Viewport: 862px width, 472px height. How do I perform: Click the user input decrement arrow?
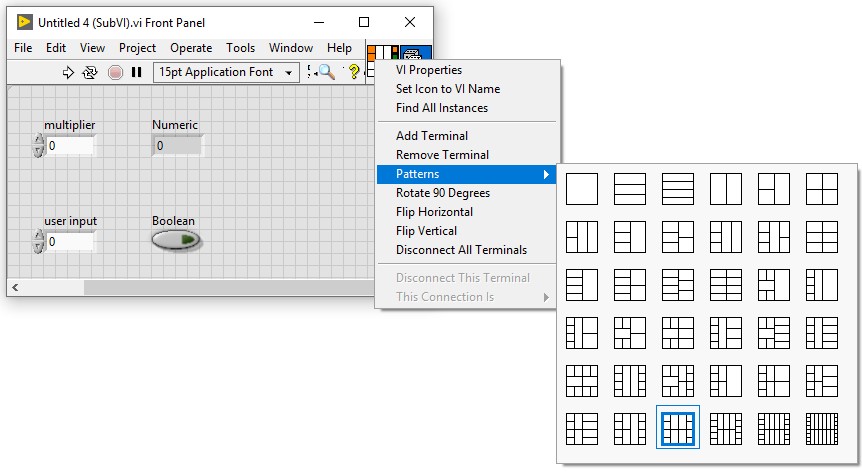[38, 247]
